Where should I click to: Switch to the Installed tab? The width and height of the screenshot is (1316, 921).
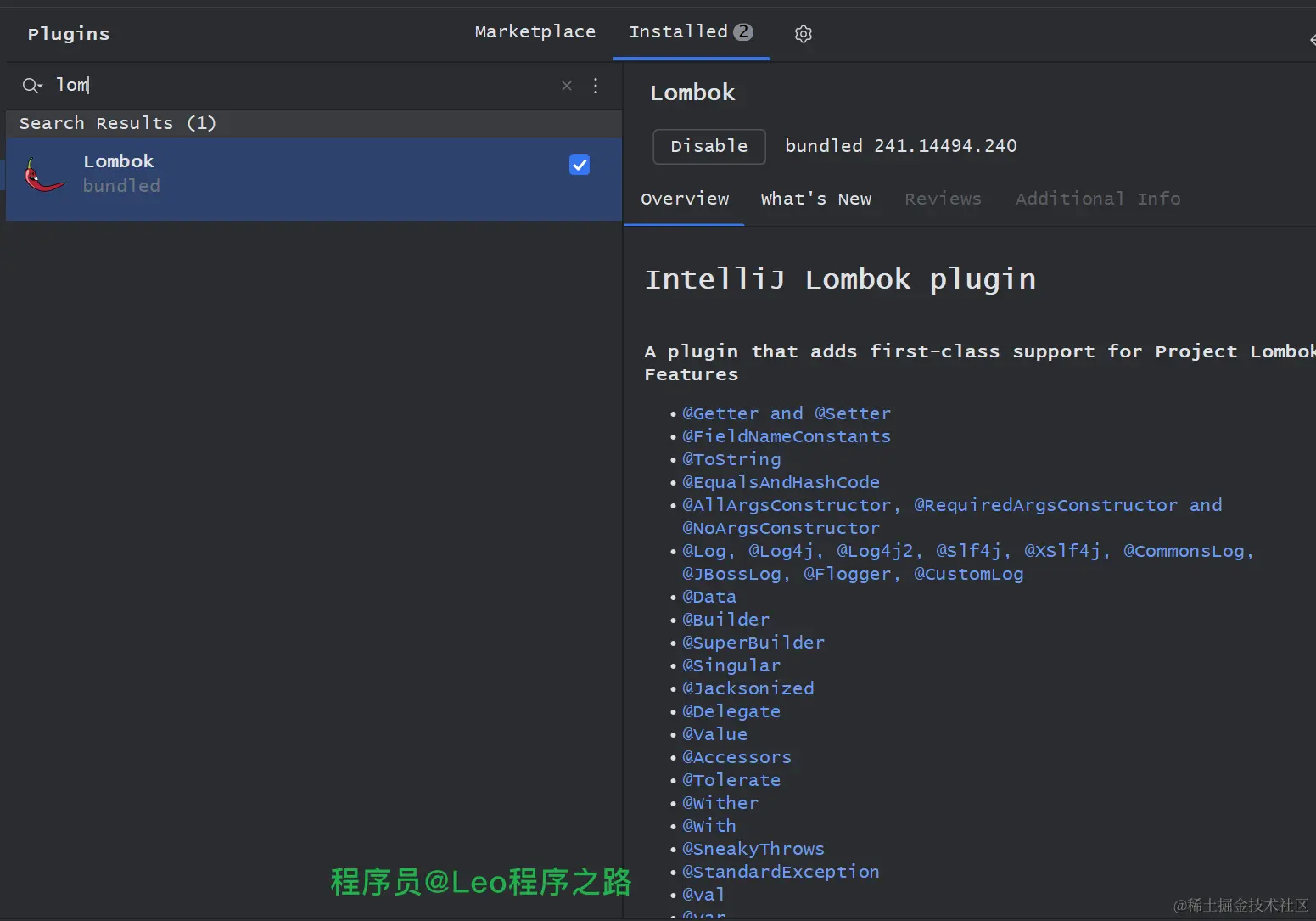[x=691, y=31]
